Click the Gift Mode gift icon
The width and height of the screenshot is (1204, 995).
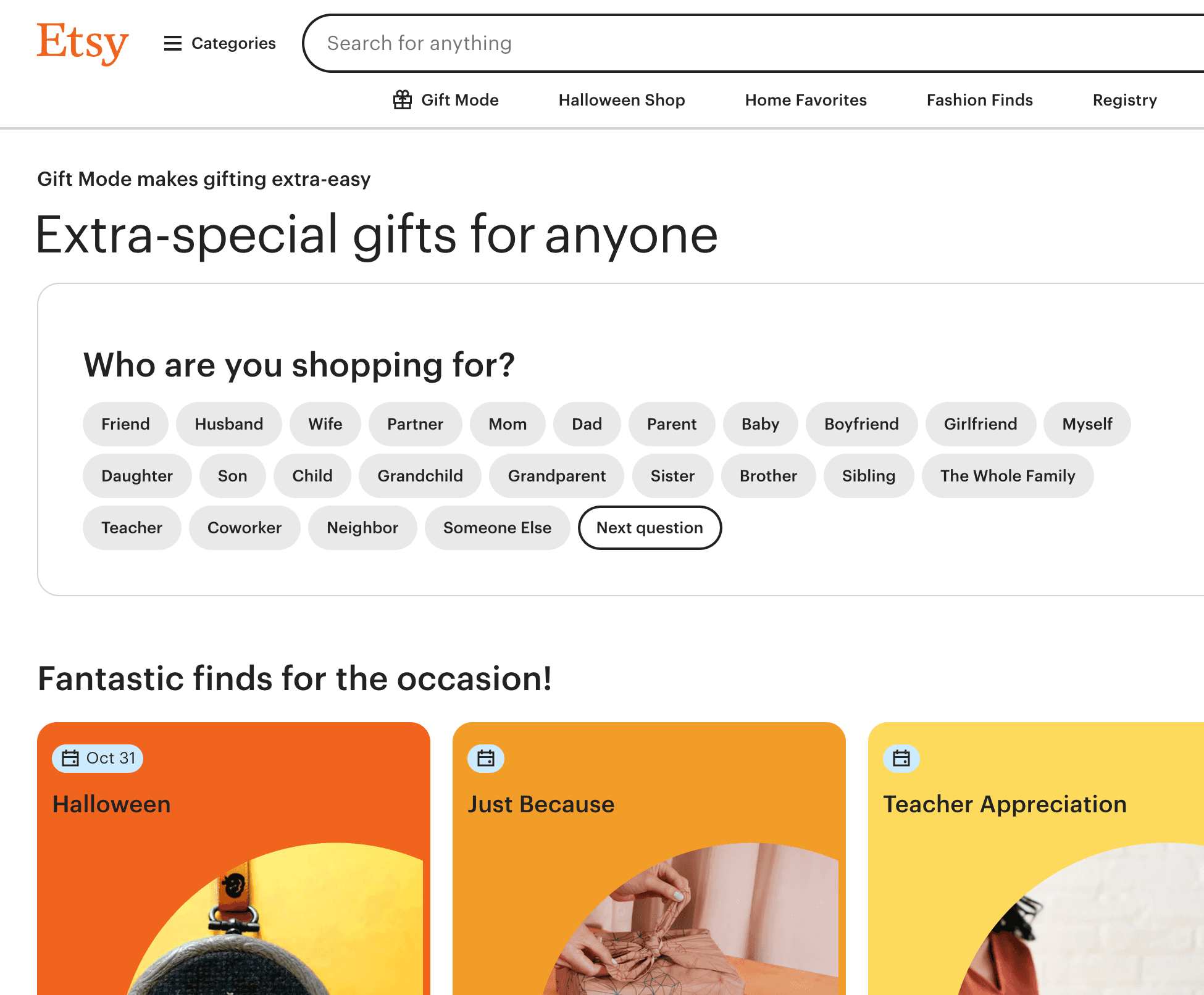[x=402, y=100]
